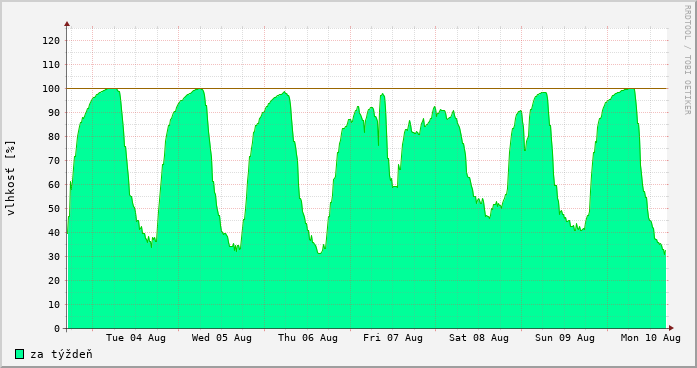The image size is (697, 368).
Task: Click the humidity dip near 30% before Fri 07 Aug
Action: coord(319,252)
